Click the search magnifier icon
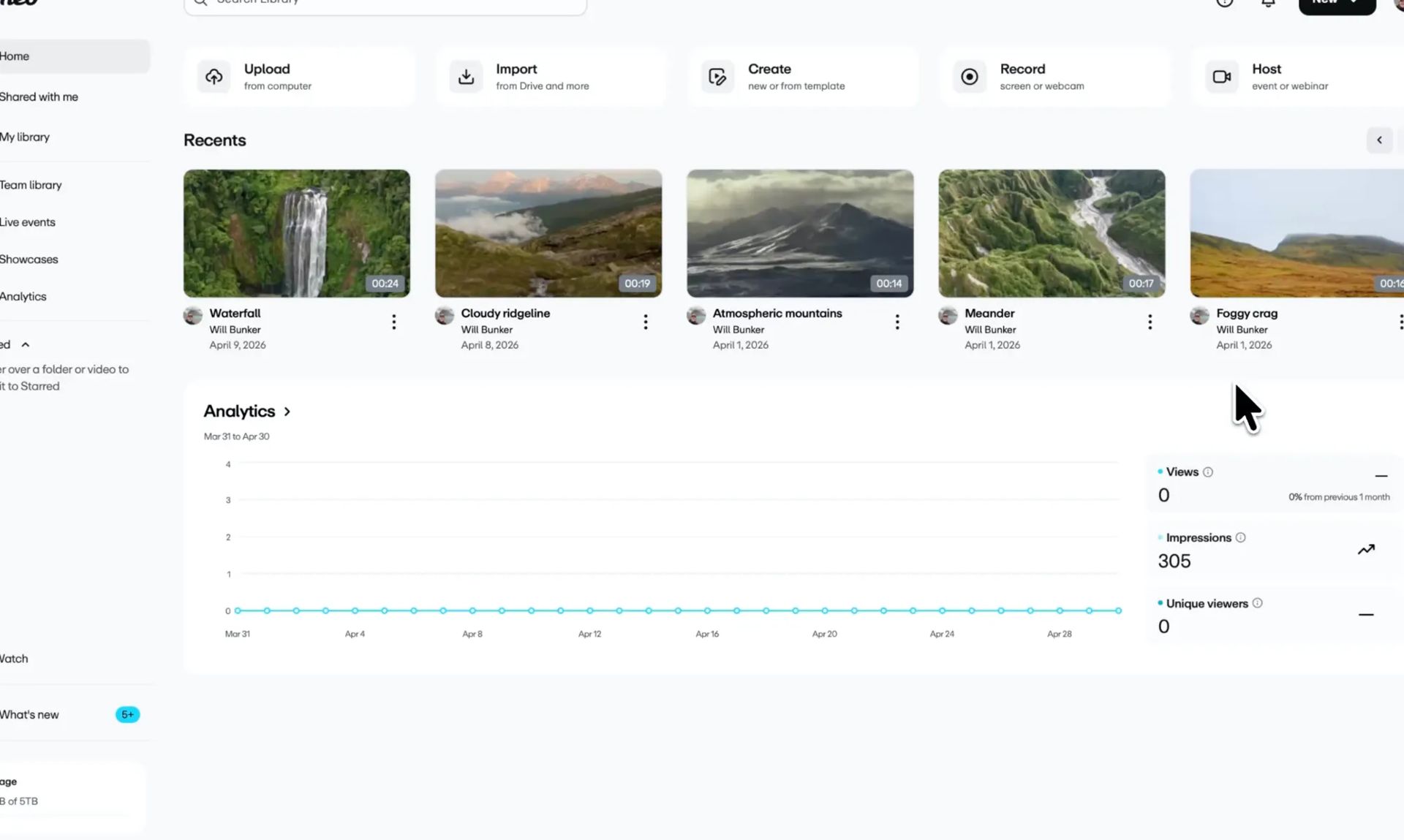 [200, 2]
